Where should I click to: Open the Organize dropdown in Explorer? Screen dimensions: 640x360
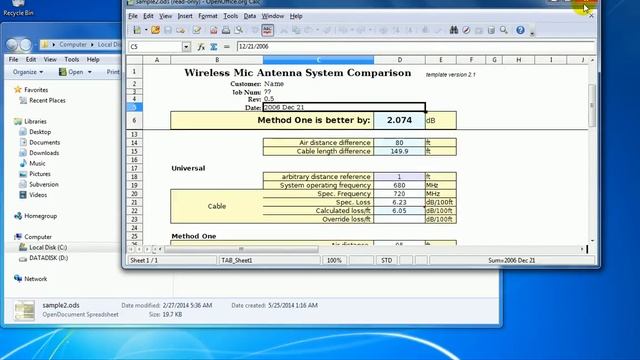click(28, 72)
